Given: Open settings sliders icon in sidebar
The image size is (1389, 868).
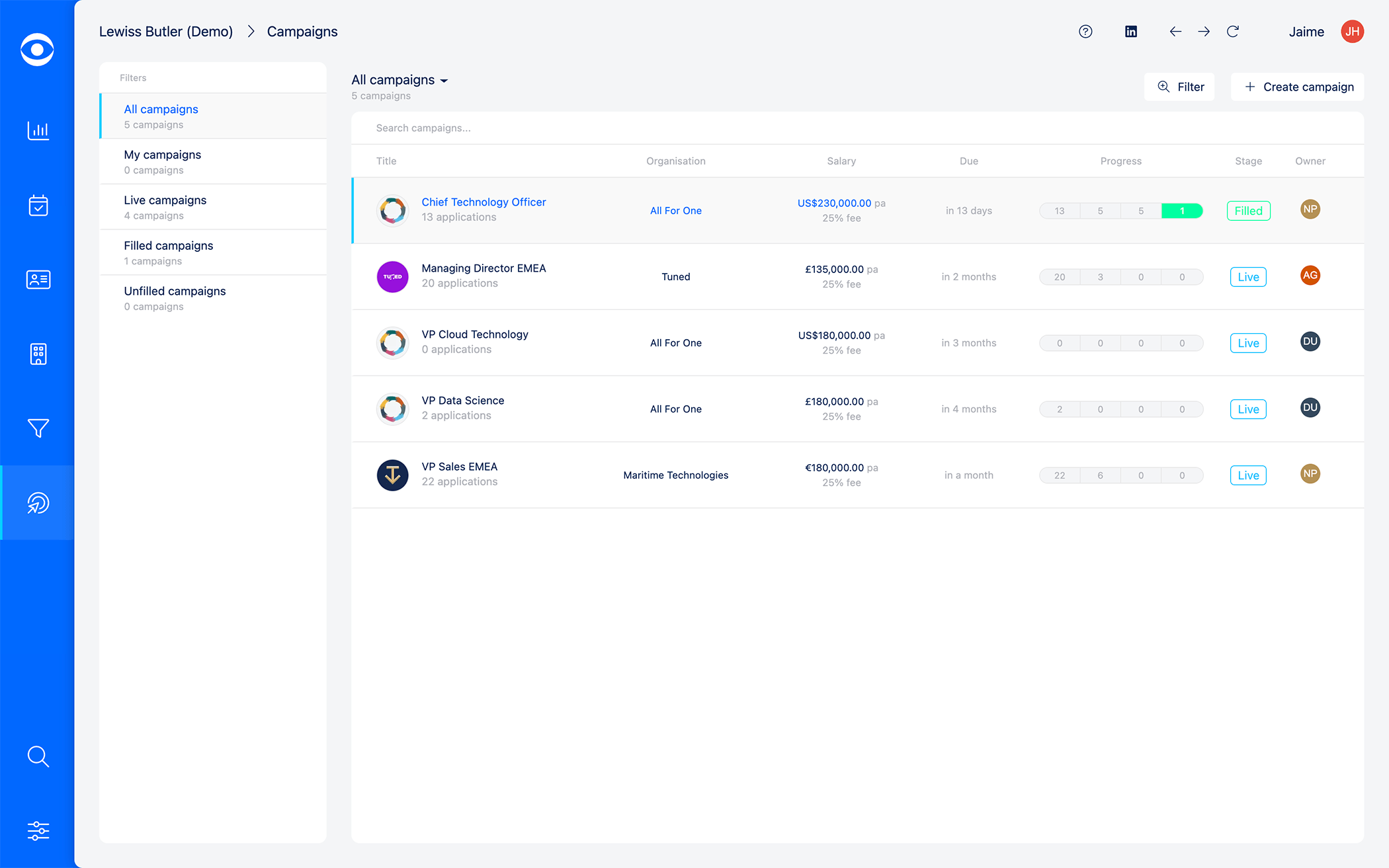Looking at the screenshot, I should coord(38,830).
